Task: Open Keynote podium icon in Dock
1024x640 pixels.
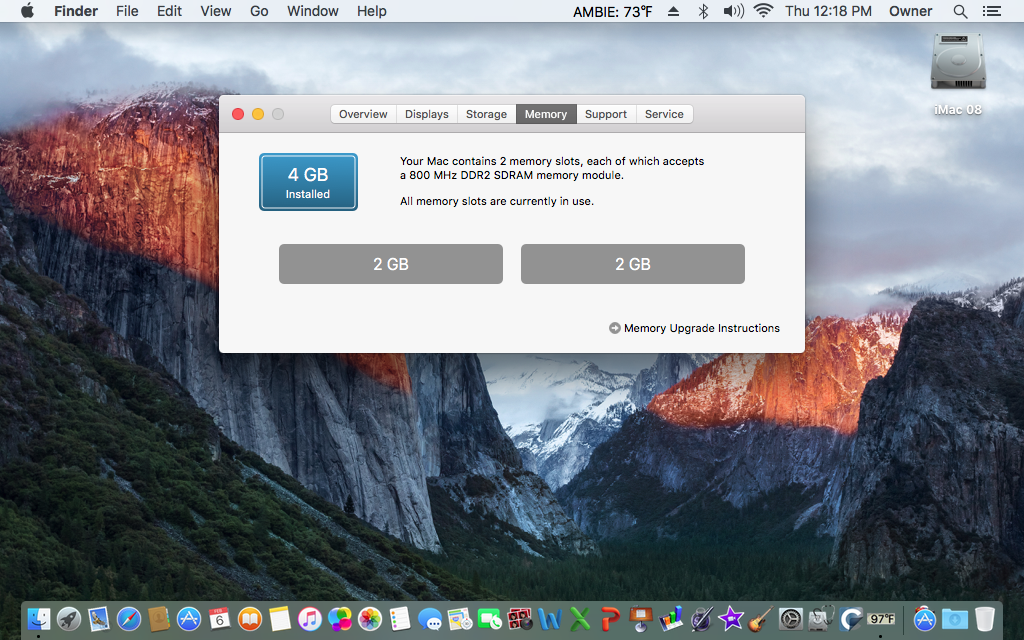Action: point(641,618)
